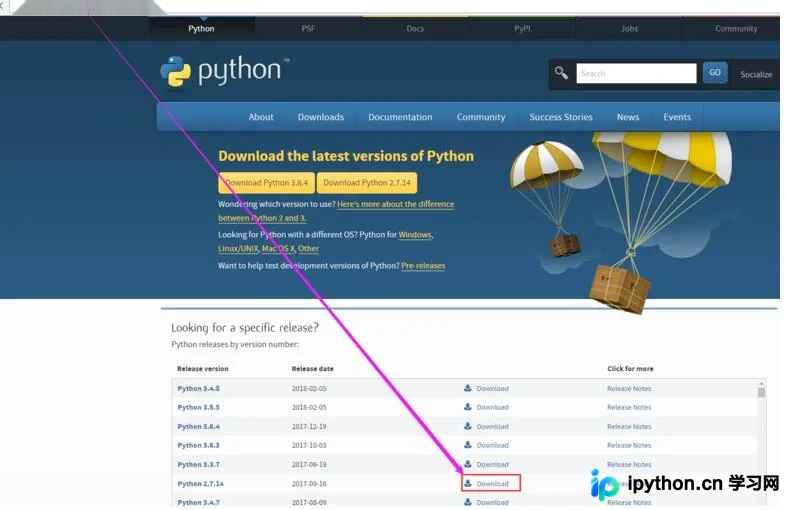
Task: Open the Documentation menu
Action: click(400, 117)
